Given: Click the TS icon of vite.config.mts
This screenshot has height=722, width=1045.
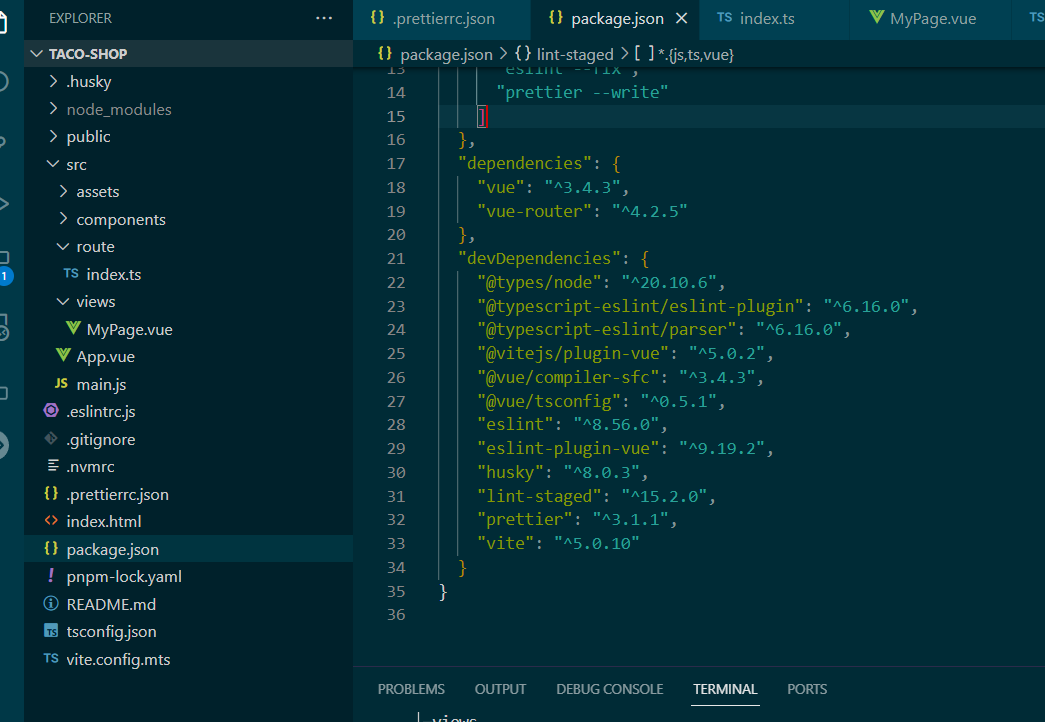Looking at the screenshot, I should [51, 659].
